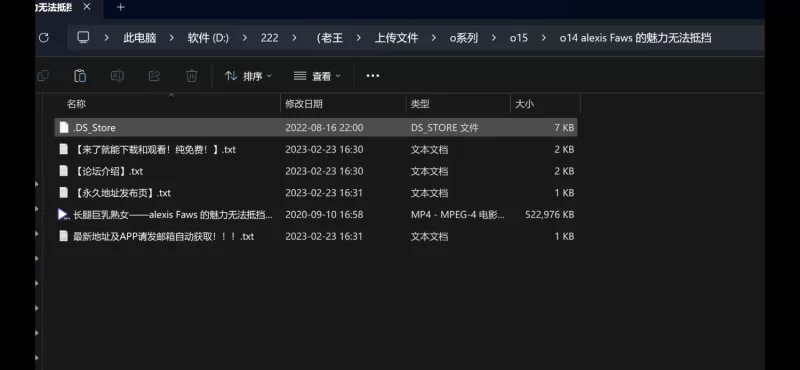Image resolution: width=800 pixels, height=370 pixels.
Task: Click the PC monitor icon in address bar
Action: [83, 37]
